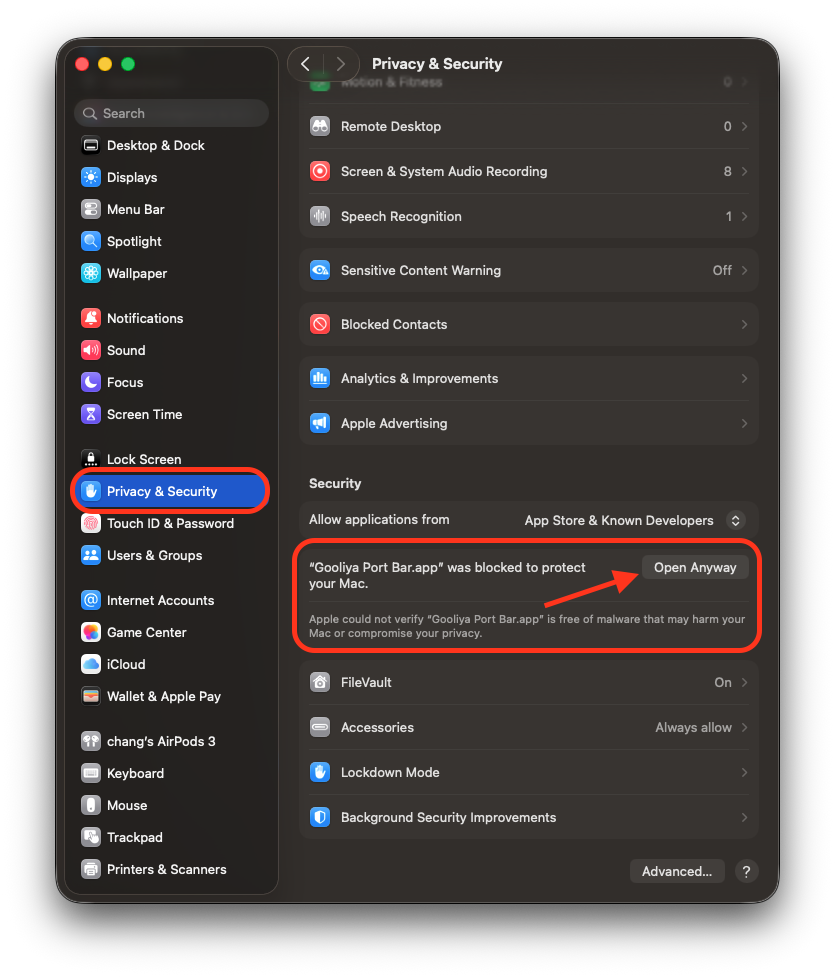
Task: Open Internet Accounts settings
Action: (x=171, y=600)
